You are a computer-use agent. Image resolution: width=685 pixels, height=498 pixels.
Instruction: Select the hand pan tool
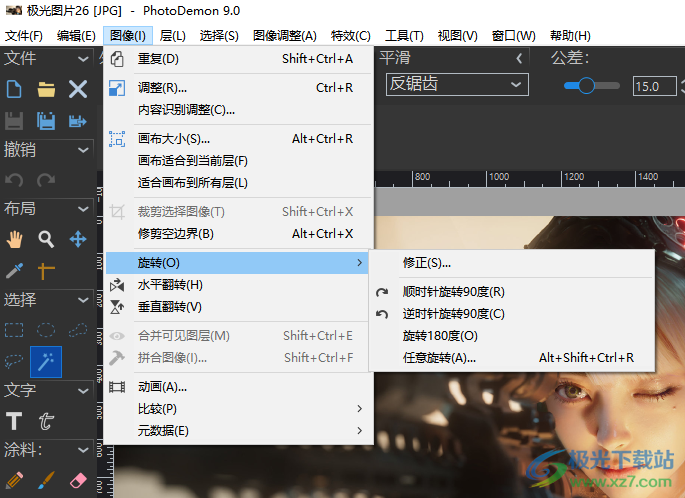[x=14, y=239]
